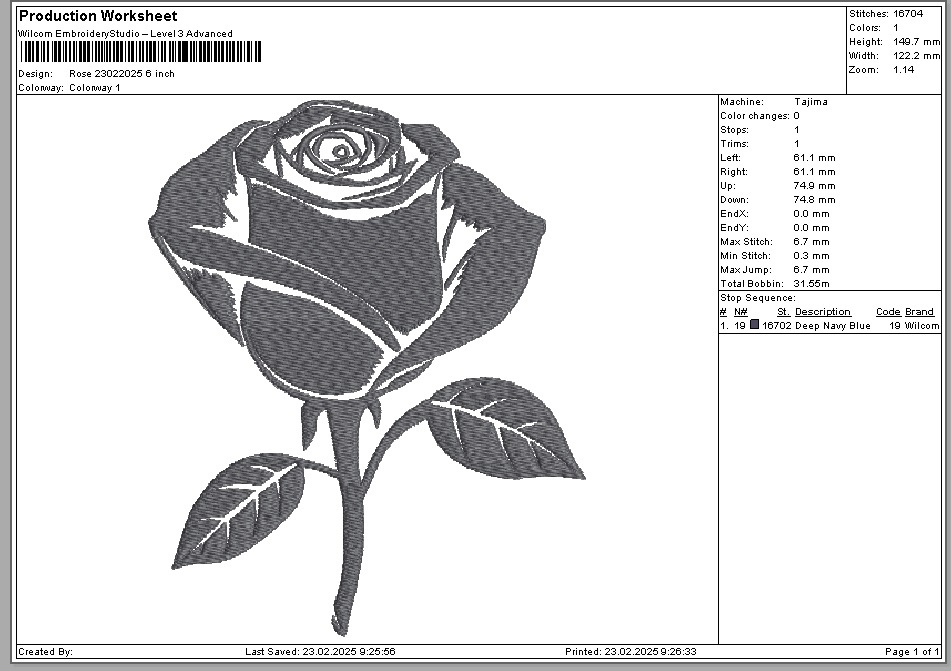Click the Stitches count 16704
This screenshot has width=951, height=671.
pos(910,14)
